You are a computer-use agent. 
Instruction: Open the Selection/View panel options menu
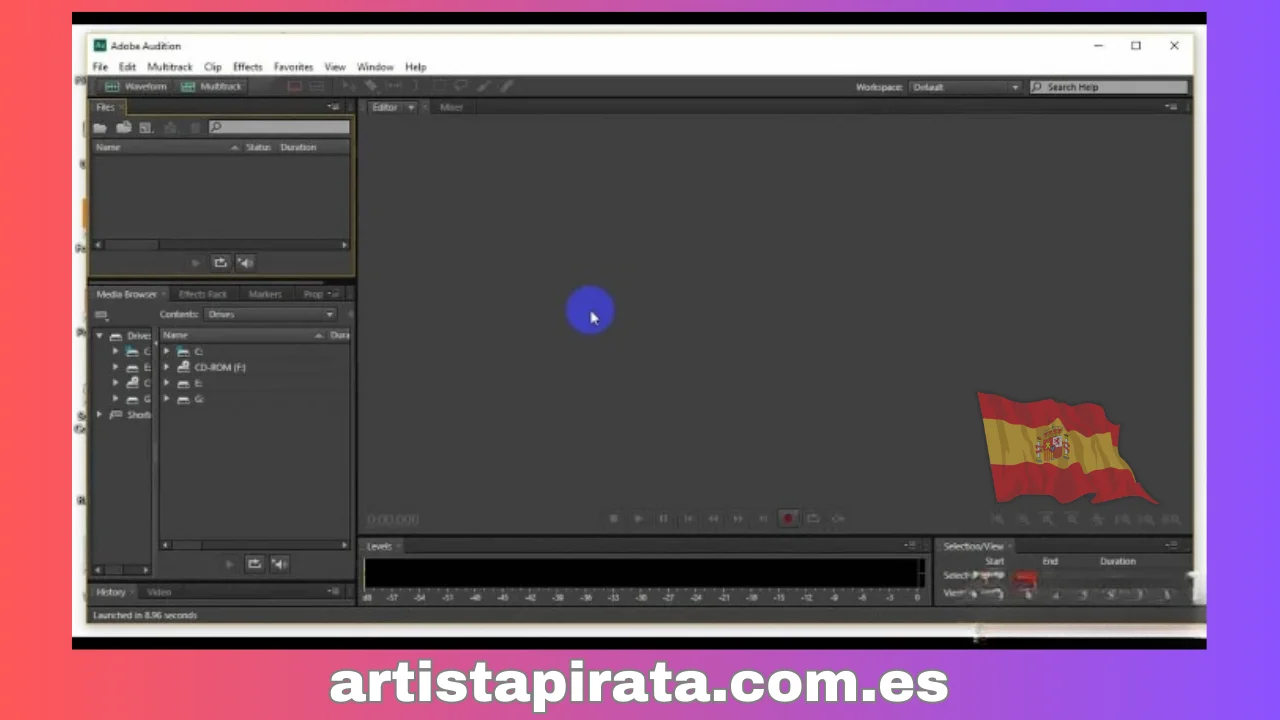[1172, 546]
